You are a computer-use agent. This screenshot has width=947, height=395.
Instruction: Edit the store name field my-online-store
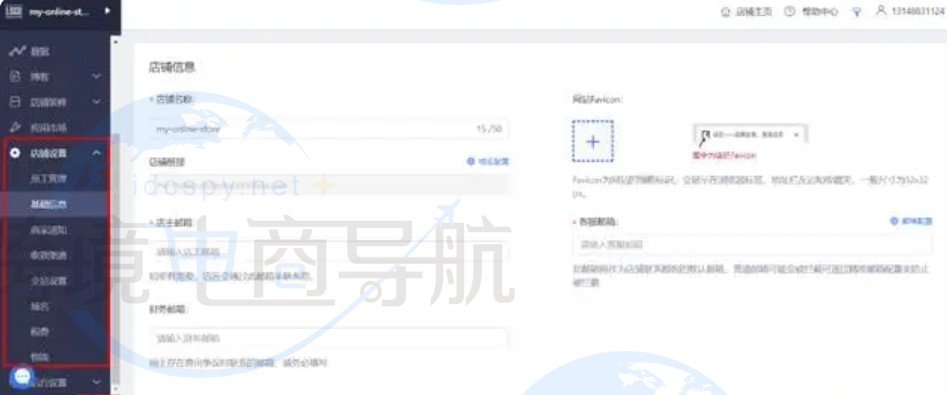coord(329,129)
